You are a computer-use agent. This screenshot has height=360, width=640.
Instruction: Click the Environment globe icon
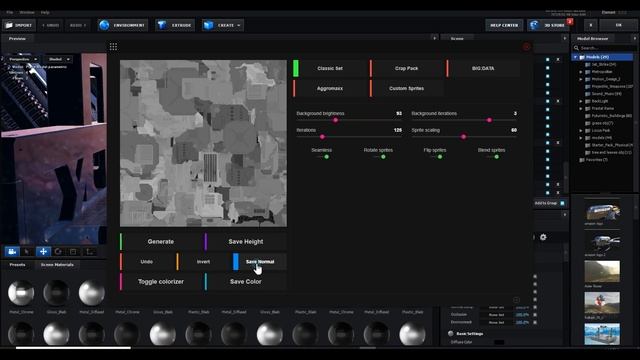coord(104,25)
